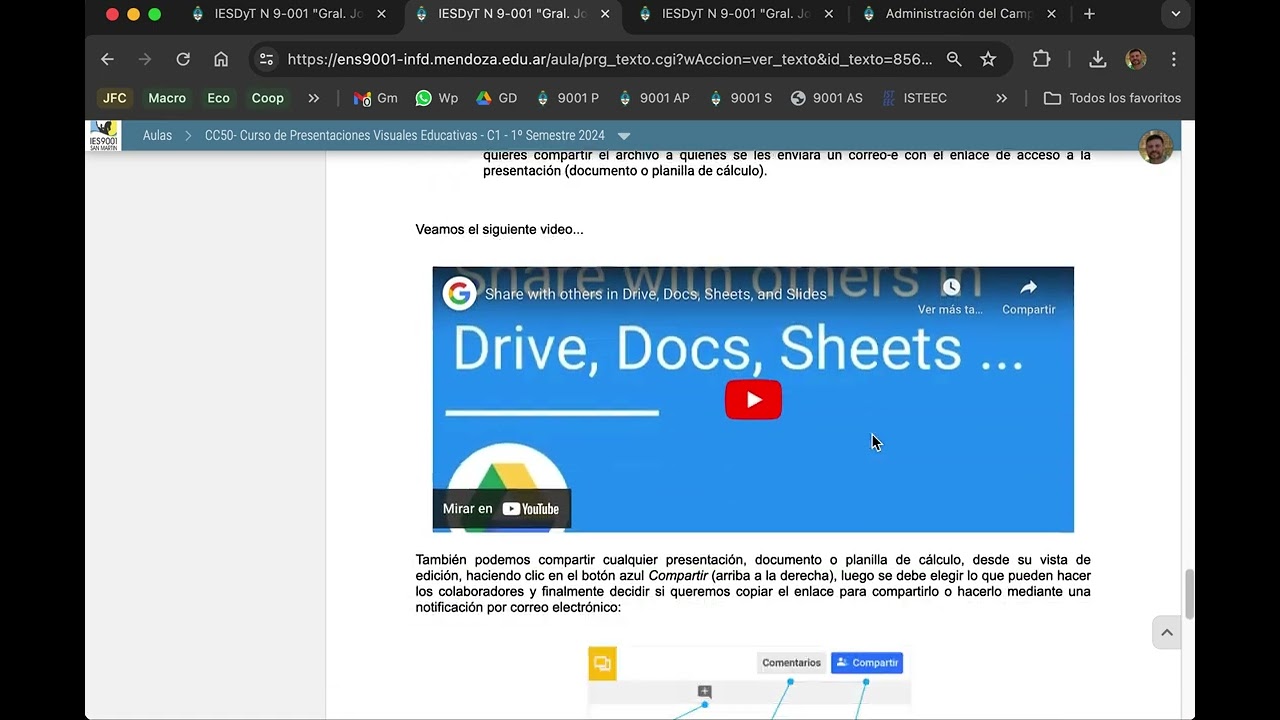Reload the current page

[x=183, y=59]
